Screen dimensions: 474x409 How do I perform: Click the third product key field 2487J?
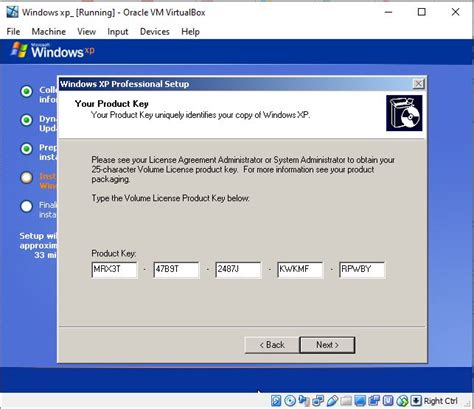[238, 269]
